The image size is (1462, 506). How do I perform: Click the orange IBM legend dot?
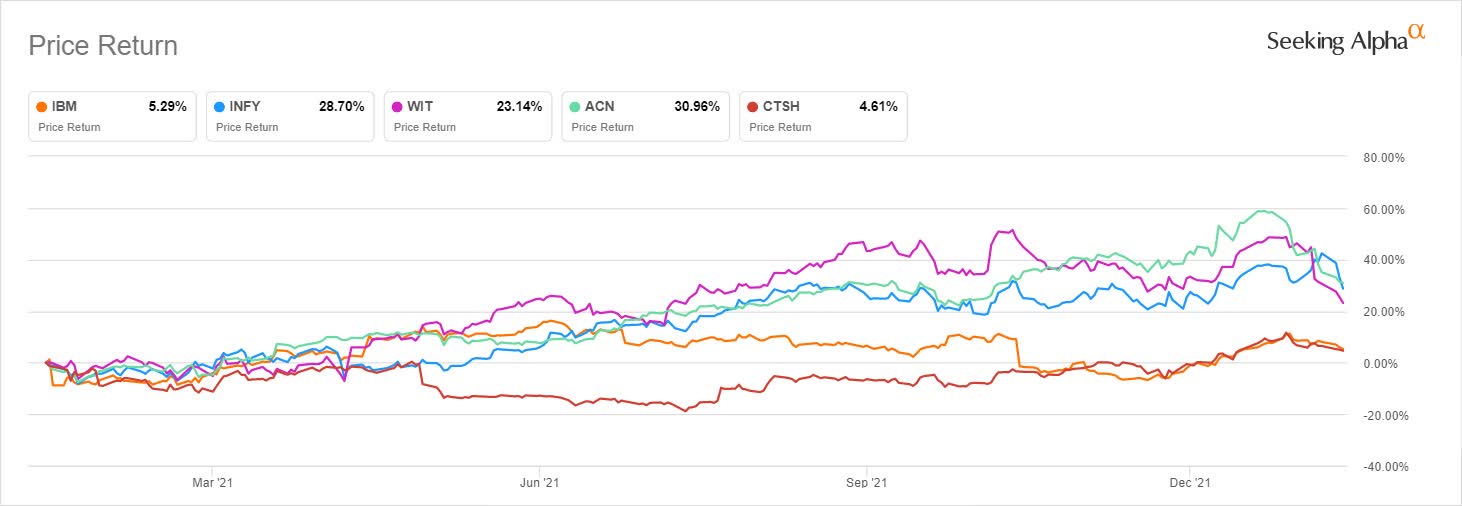pos(42,106)
